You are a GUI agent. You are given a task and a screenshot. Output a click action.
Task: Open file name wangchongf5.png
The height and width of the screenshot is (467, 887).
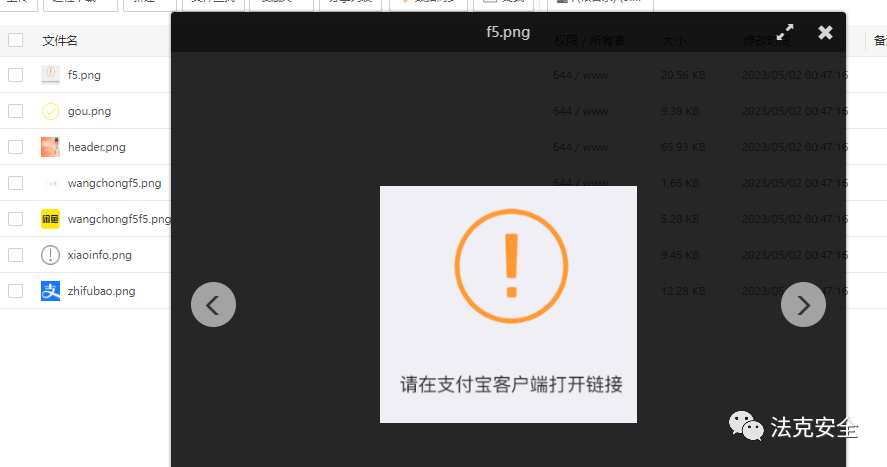(114, 183)
